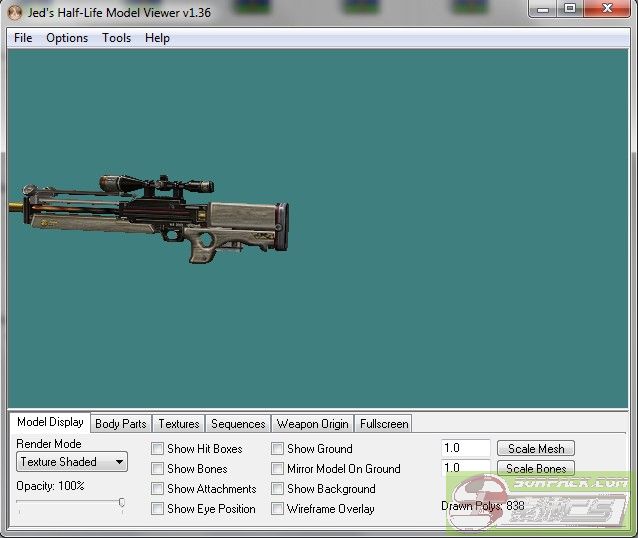Tick the Show Attachments checkbox
The image size is (638, 538).
(x=158, y=489)
